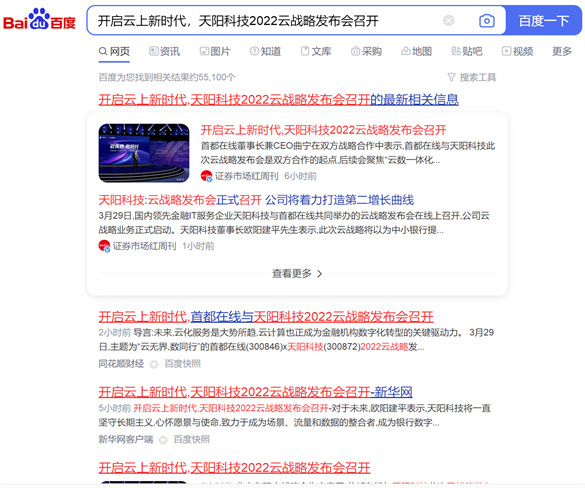Viewport: 585px width, 488px height.
Task: Open the 更多 menu
Action: coord(562,51)
